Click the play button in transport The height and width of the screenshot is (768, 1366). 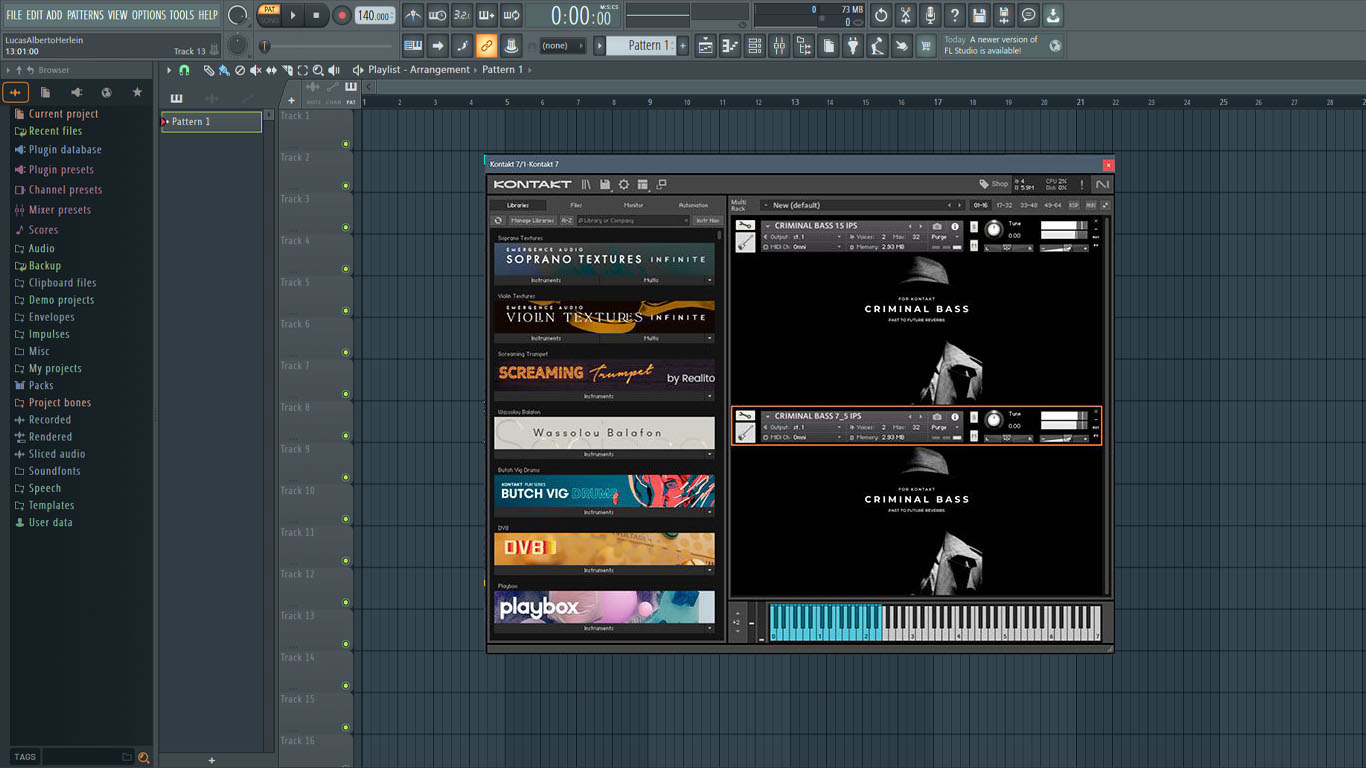293,15
